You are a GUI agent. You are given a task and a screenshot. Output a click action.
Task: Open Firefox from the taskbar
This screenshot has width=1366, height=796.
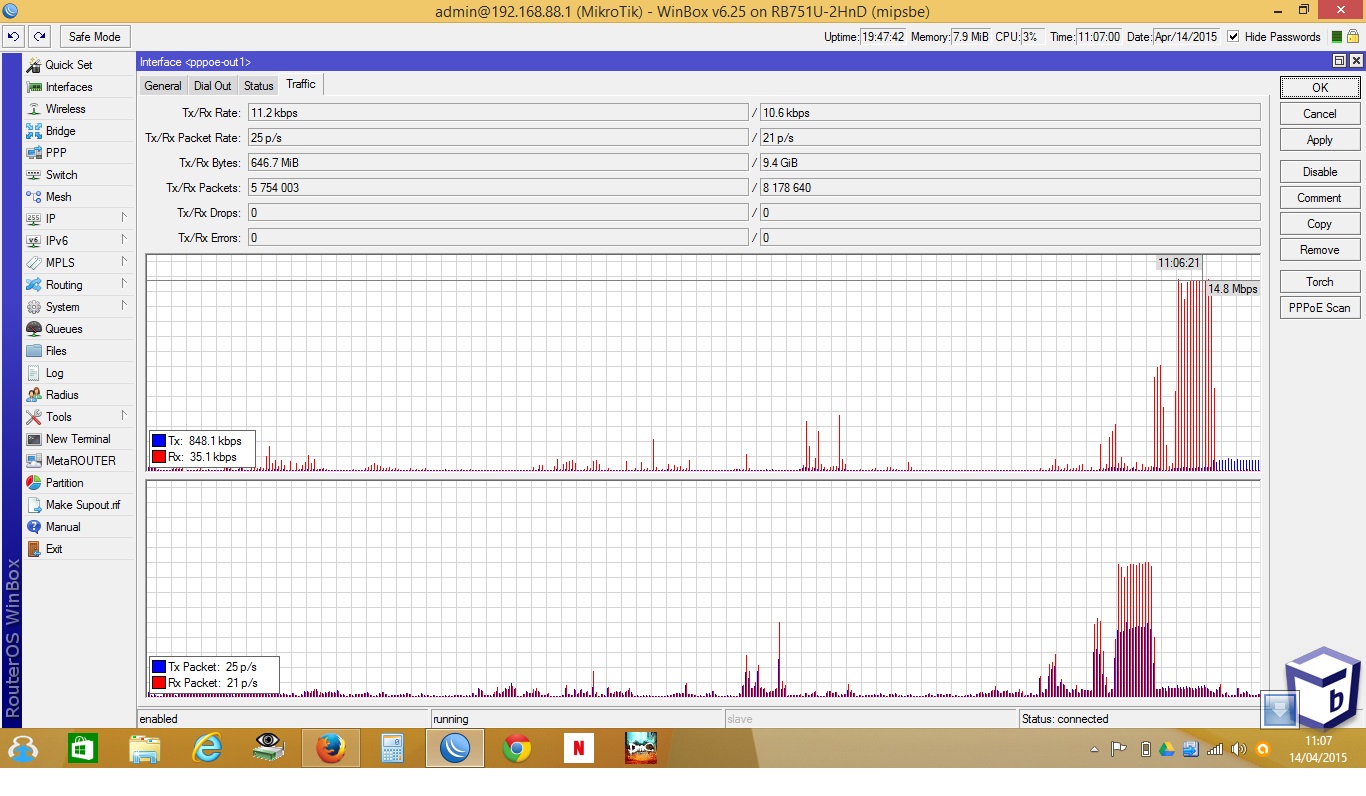330,748
